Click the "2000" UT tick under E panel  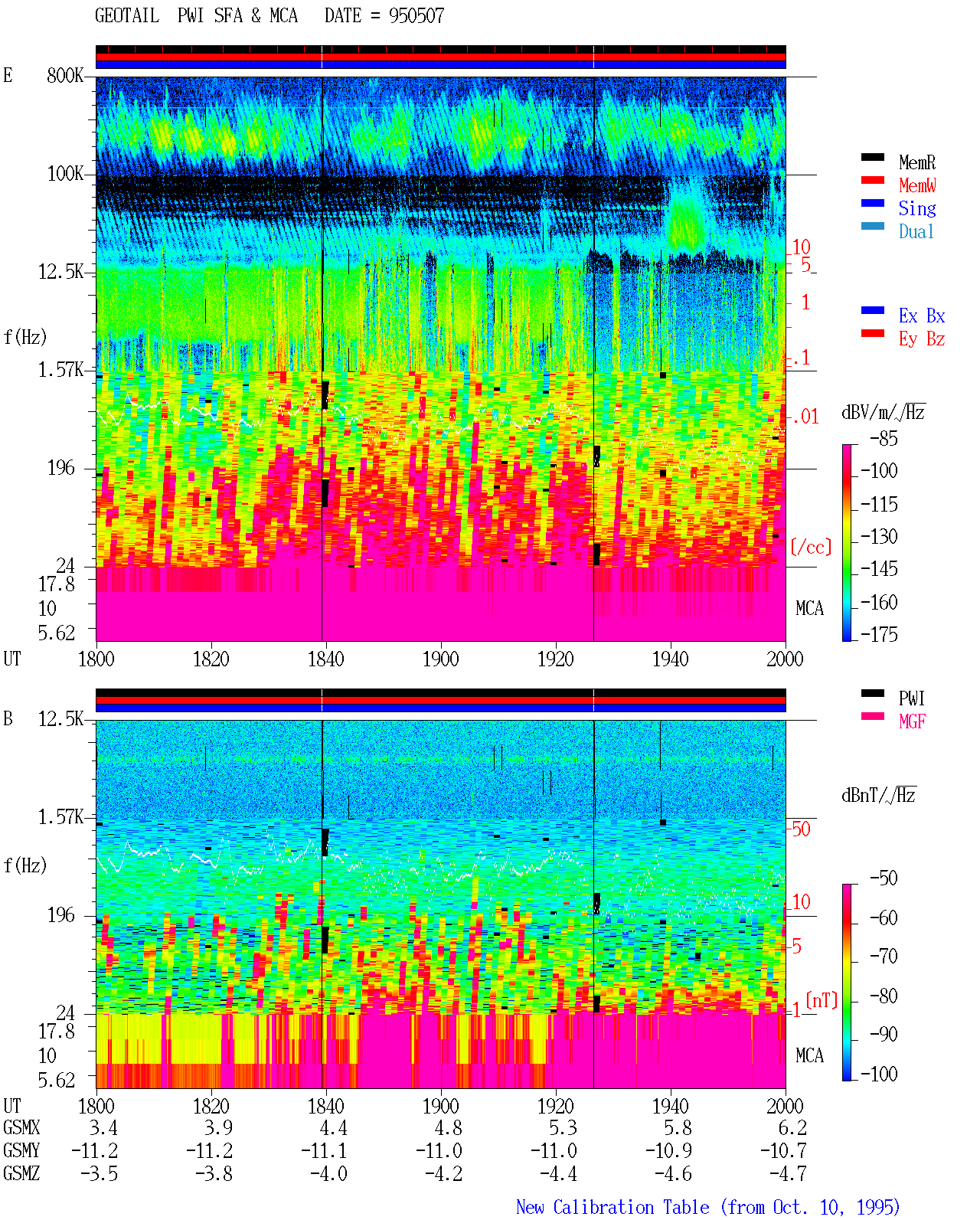[785, 659]
